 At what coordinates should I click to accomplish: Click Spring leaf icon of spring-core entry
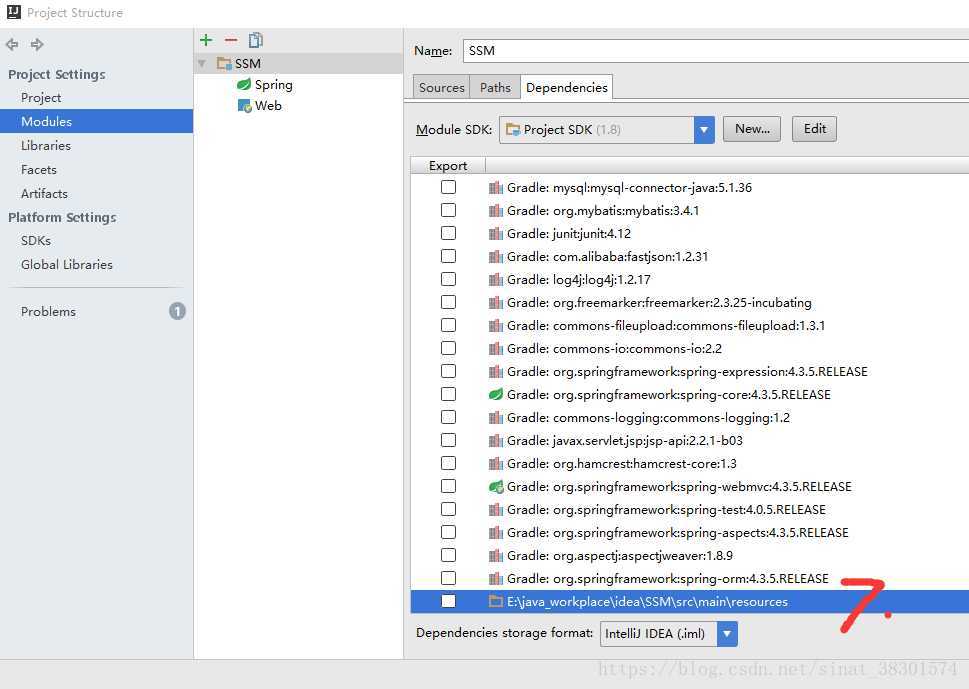click(x=496, y=394)
